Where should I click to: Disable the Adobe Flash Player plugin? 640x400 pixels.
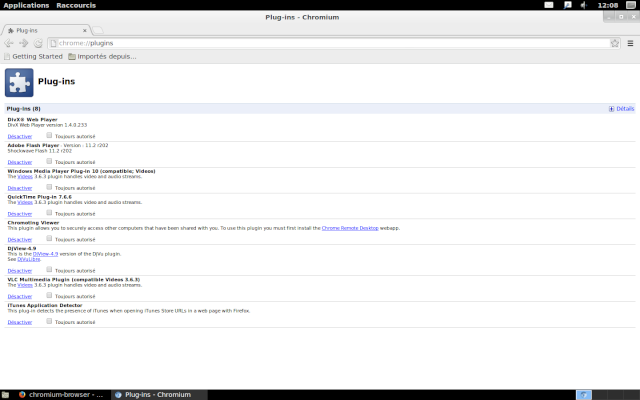pyautogui.click(x=20, y=162)
